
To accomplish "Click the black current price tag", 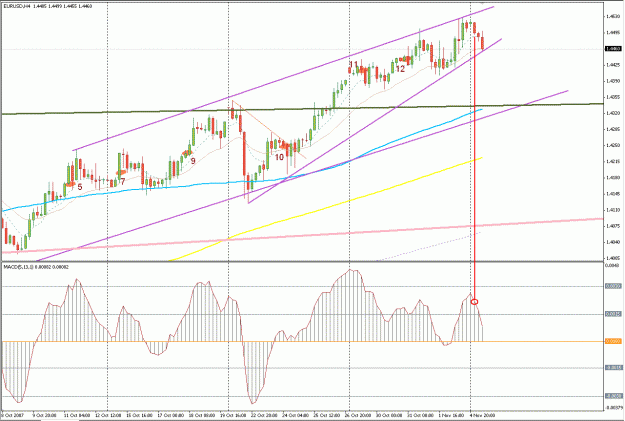I will tap(613, 49).
